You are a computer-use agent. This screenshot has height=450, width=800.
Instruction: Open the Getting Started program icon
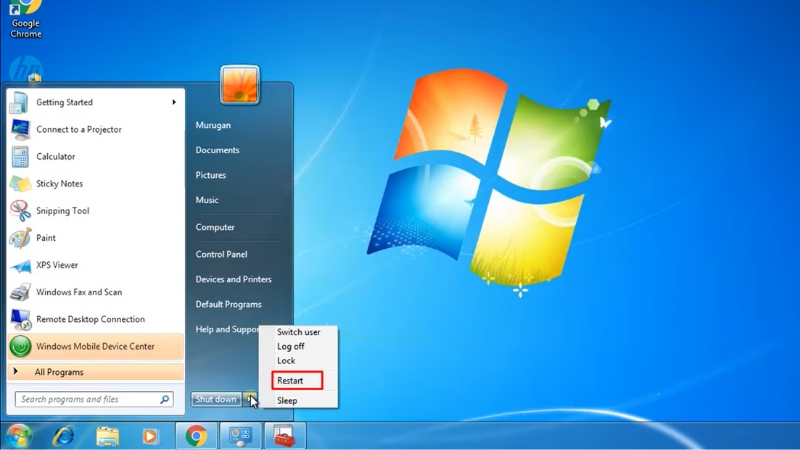pyautogui.click(x=19, y=102)
